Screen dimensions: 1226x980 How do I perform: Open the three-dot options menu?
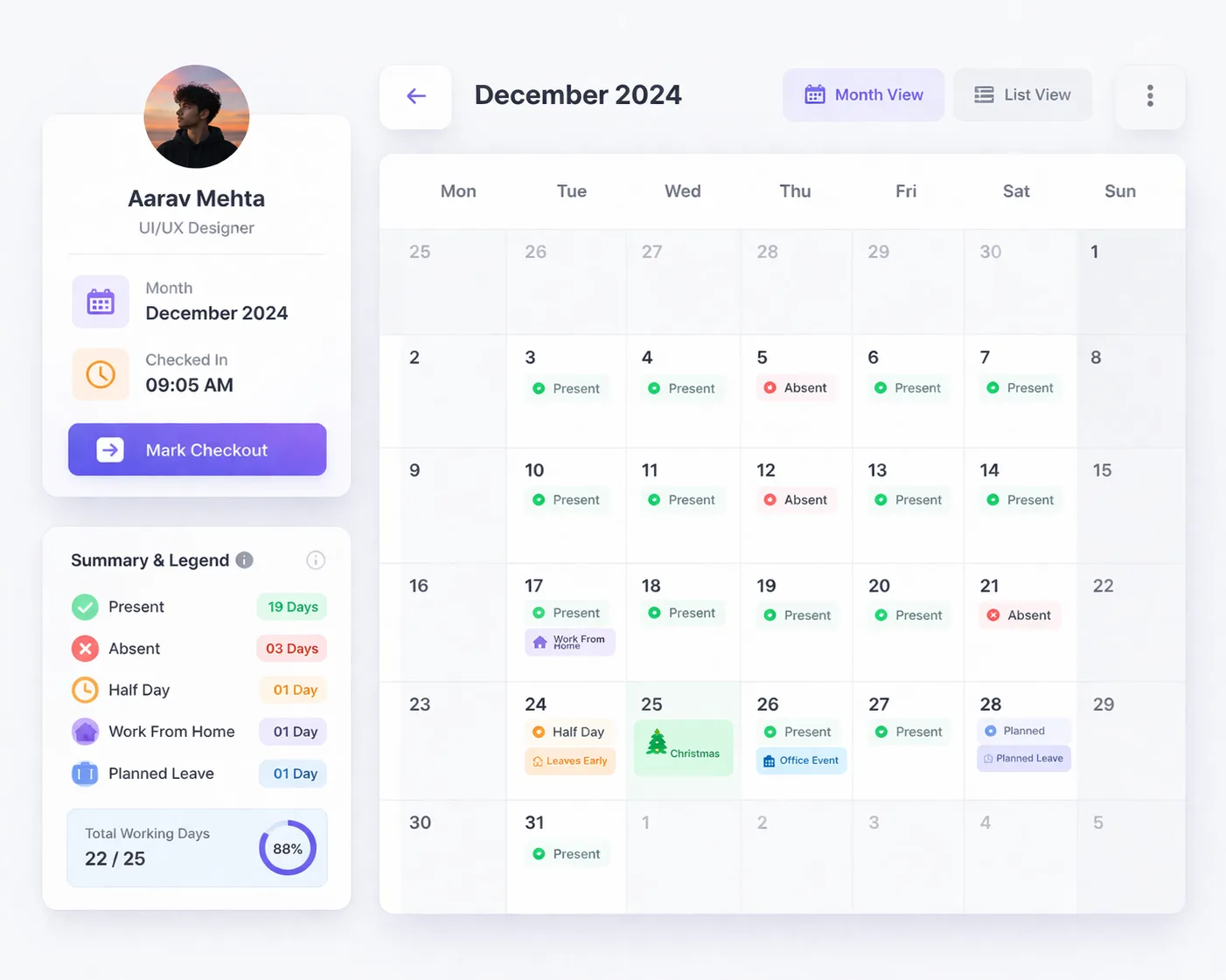point(1150,96)
